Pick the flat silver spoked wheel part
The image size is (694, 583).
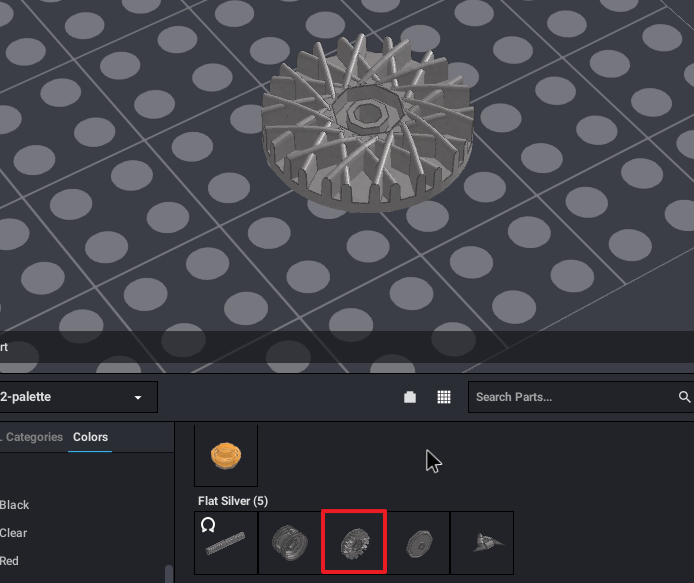[354, 542]
